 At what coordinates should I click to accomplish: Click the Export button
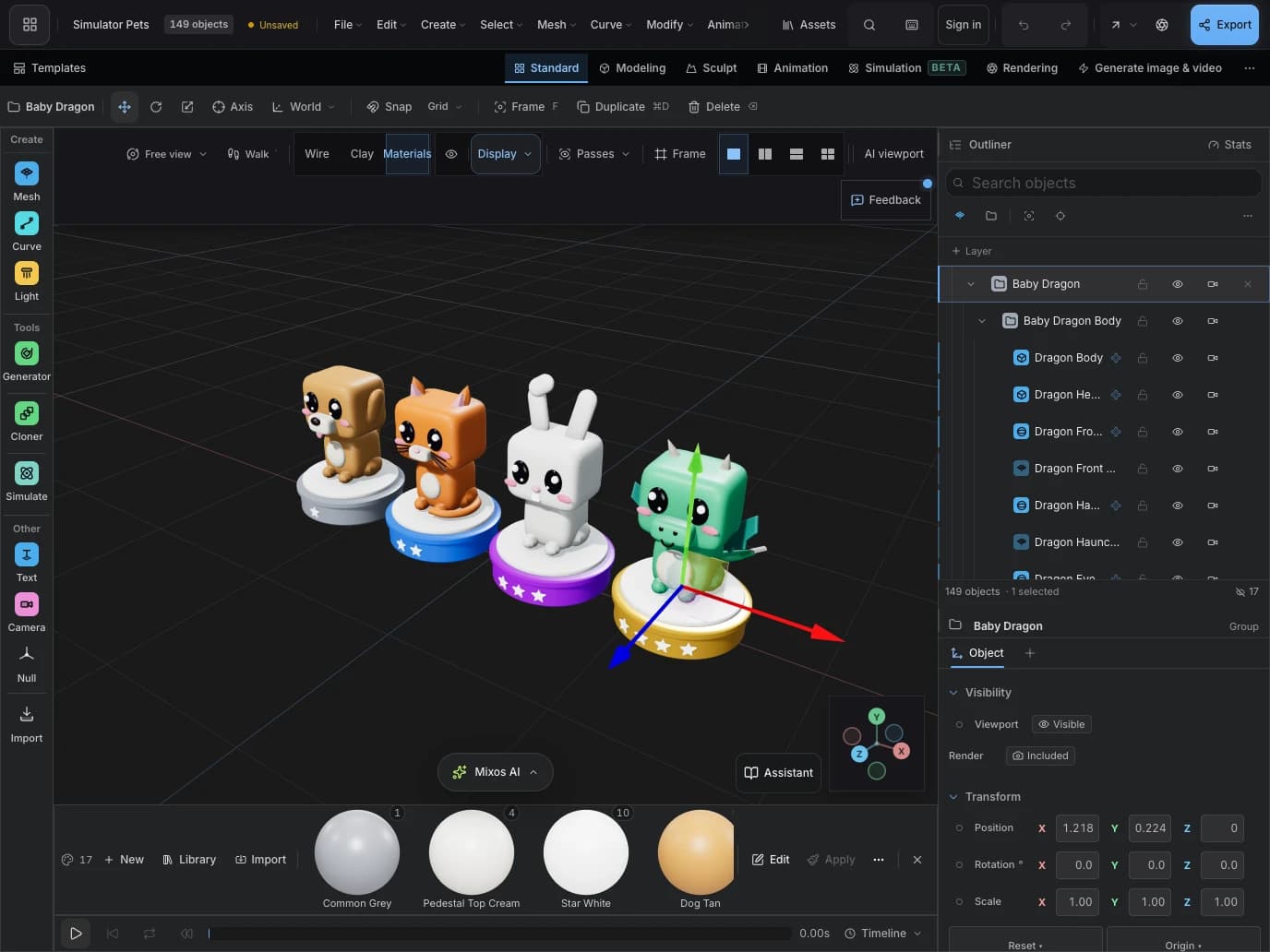(x=1225, y=25)
